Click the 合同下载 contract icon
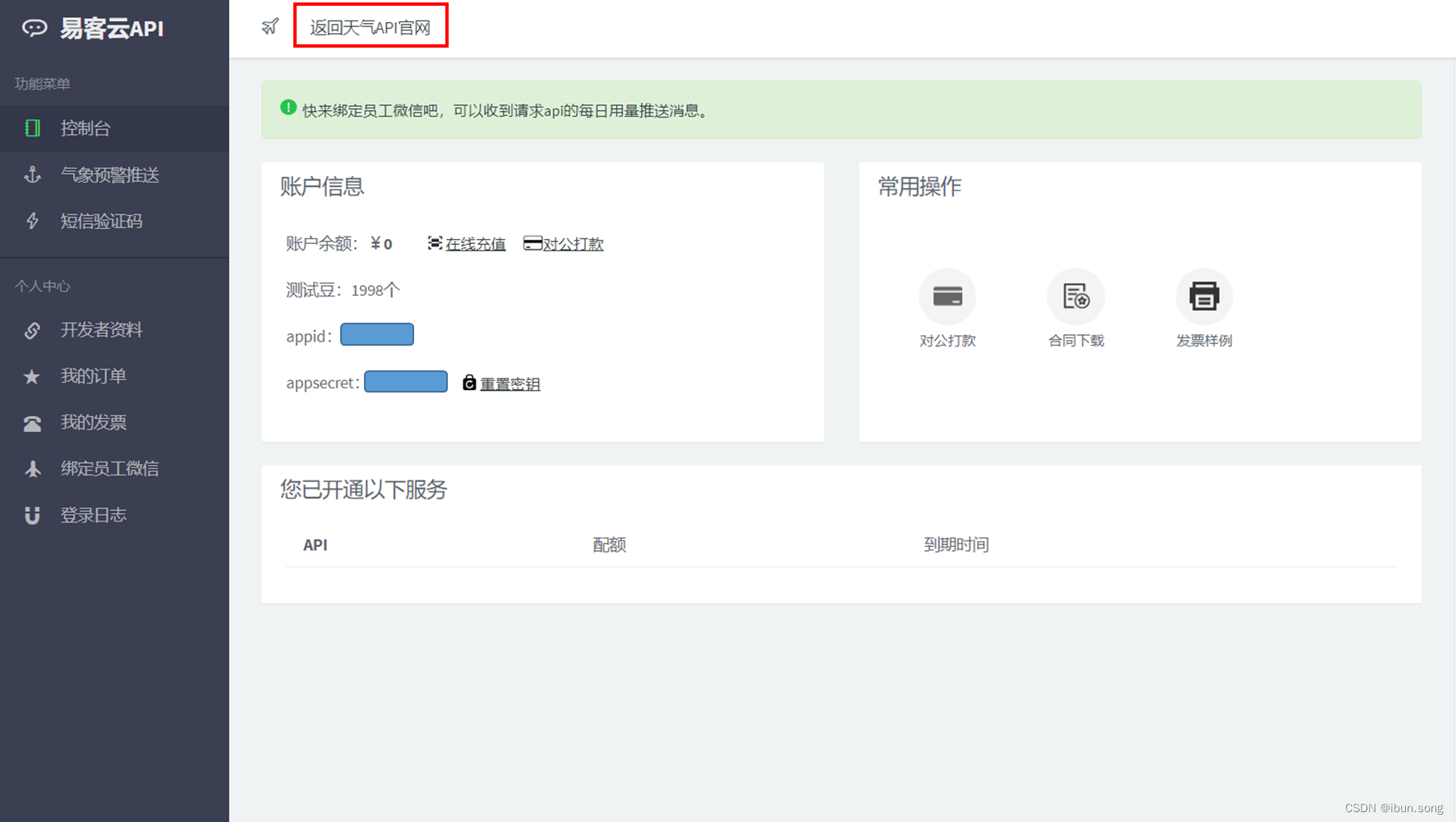The height and width of the screenshot is (822, 1456). pos(1076,296)
